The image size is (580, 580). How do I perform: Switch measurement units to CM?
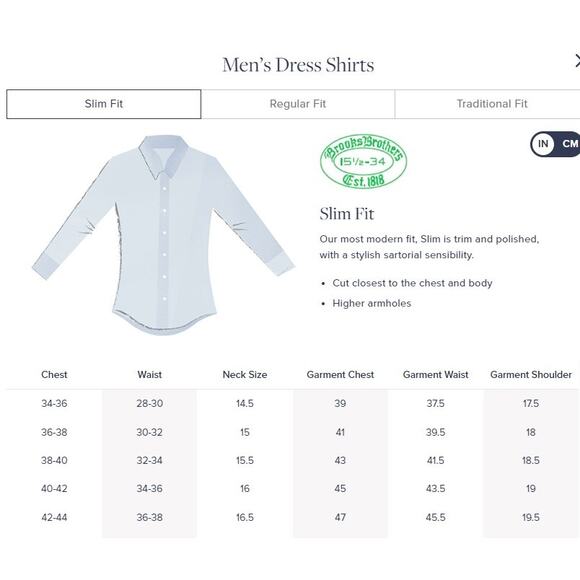[x=569, y=144]
